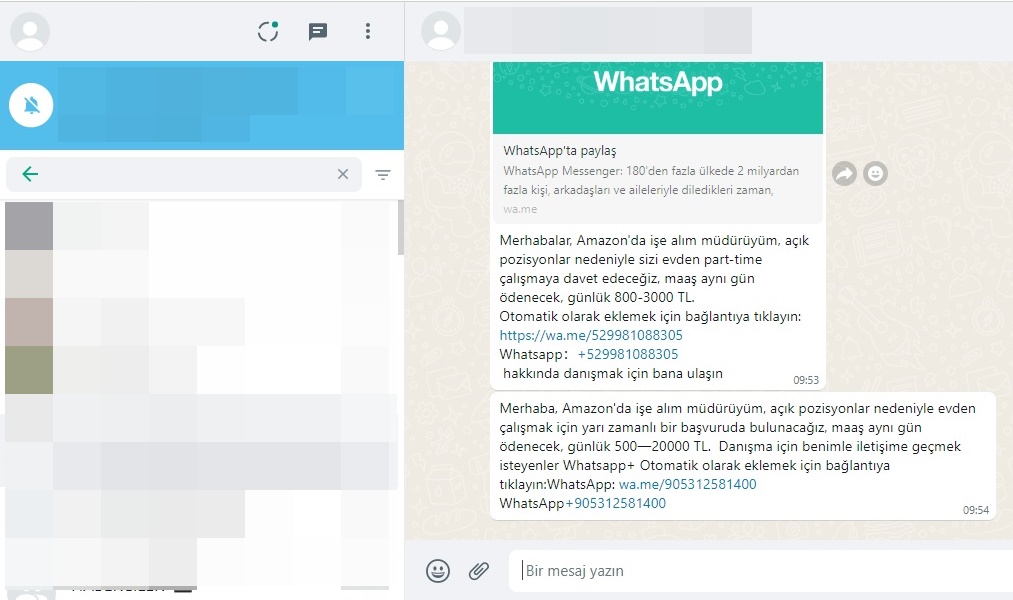Clear the search with the X icon
1013x600 pixels.
click(343, 174)
